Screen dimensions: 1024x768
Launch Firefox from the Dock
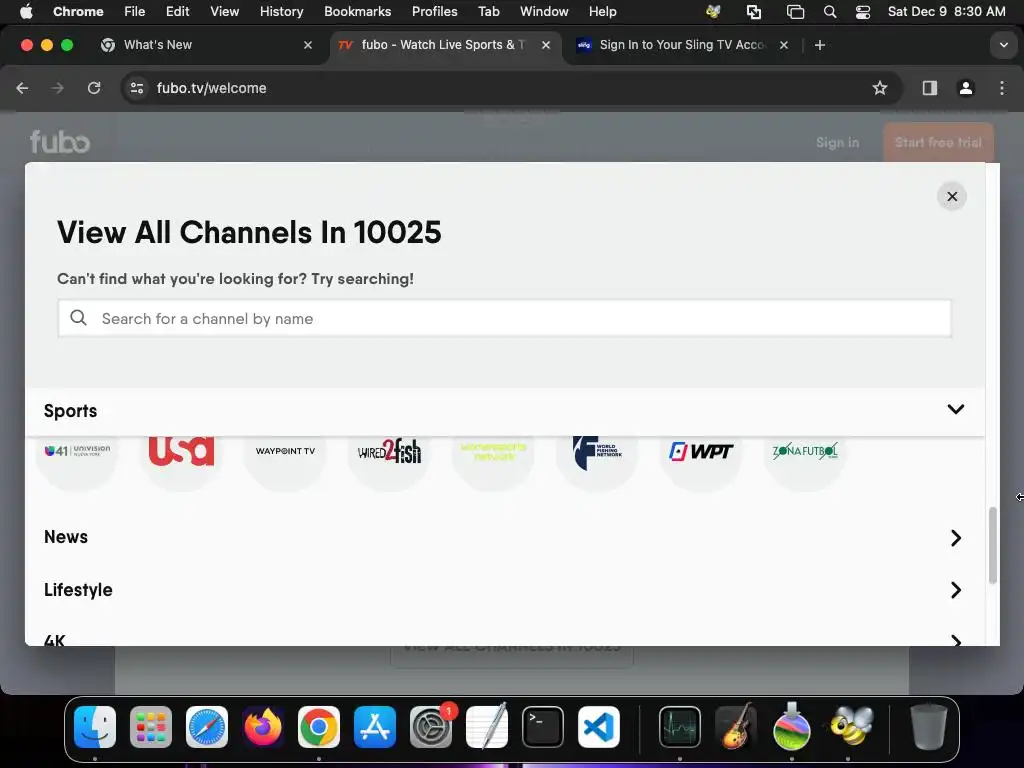point(263,727)
